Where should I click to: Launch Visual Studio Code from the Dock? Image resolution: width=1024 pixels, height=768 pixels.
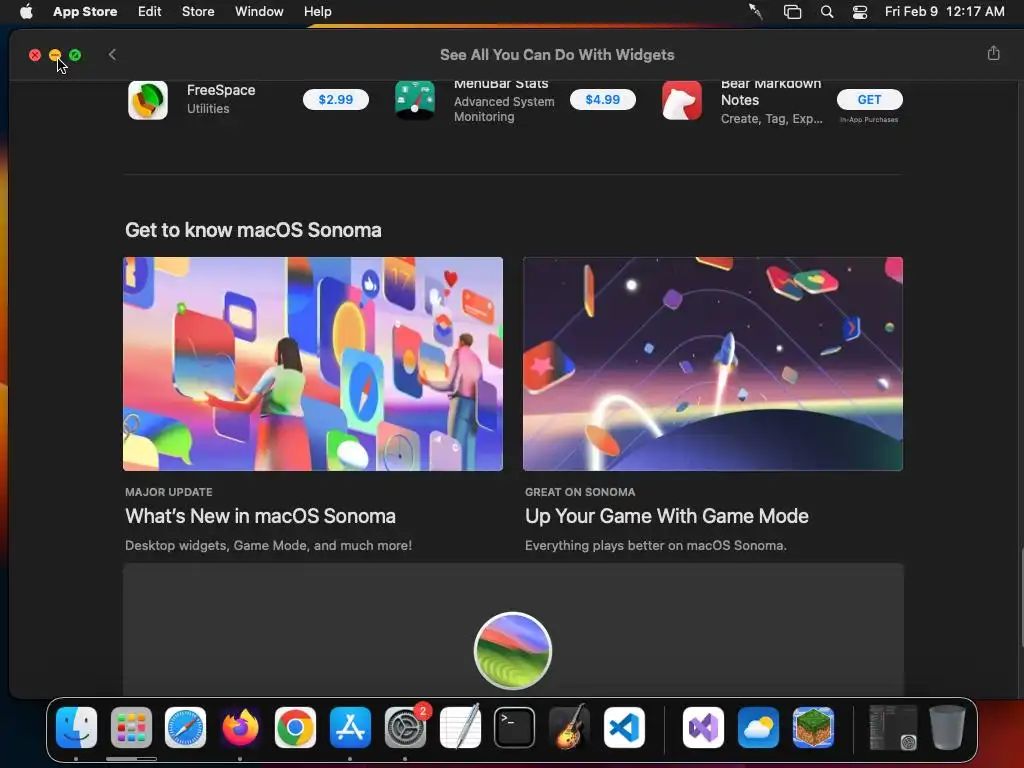click(x=624, y=727)
